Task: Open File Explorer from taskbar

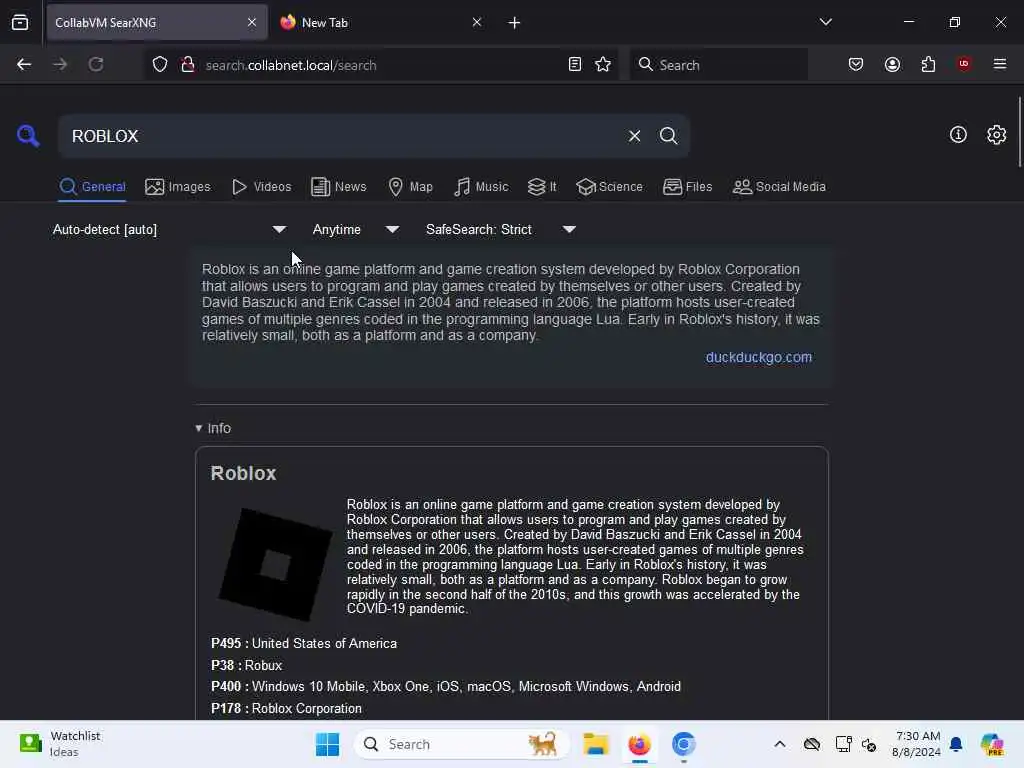Action: click(596, 744)
